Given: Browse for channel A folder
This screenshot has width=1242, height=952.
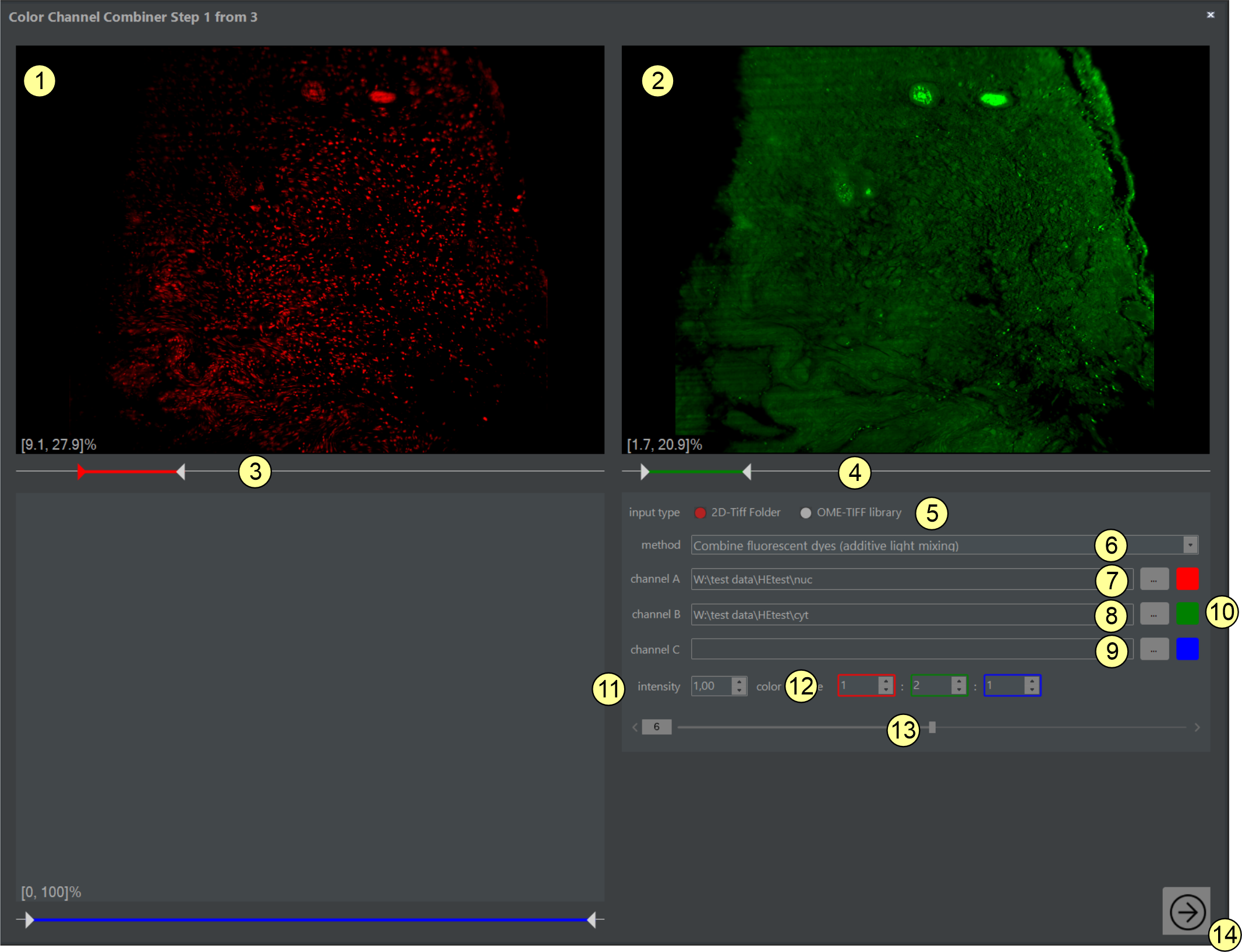Looking at the screenshot, I should pos(1153,579).
